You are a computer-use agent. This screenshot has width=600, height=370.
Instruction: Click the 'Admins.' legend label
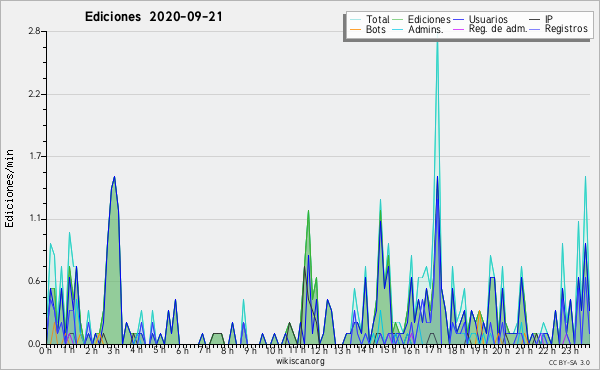coord(426,29)
